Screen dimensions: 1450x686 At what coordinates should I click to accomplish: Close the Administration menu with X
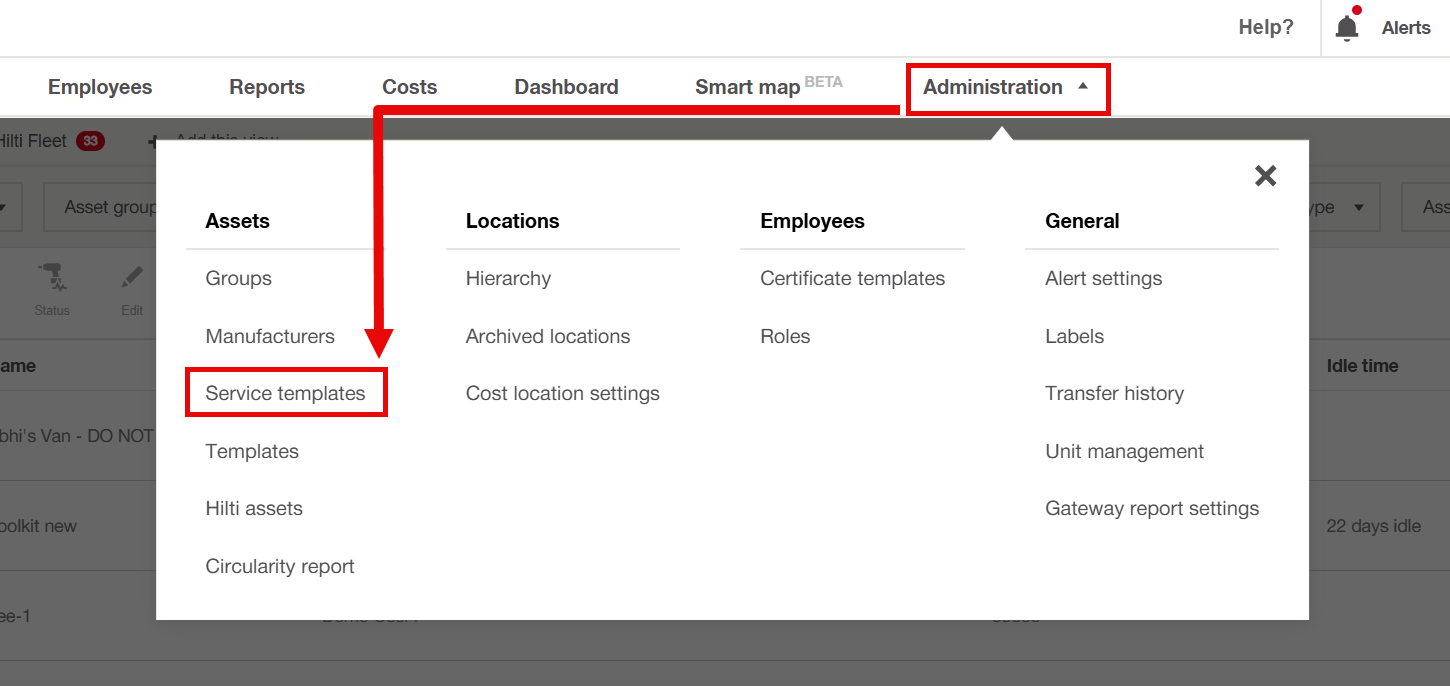pyautogui.click(x=1265, y=176)
